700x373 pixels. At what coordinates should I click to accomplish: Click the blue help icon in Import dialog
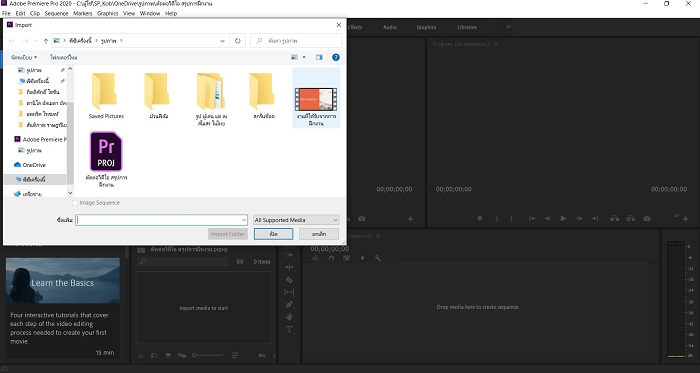tap(336, 57)
